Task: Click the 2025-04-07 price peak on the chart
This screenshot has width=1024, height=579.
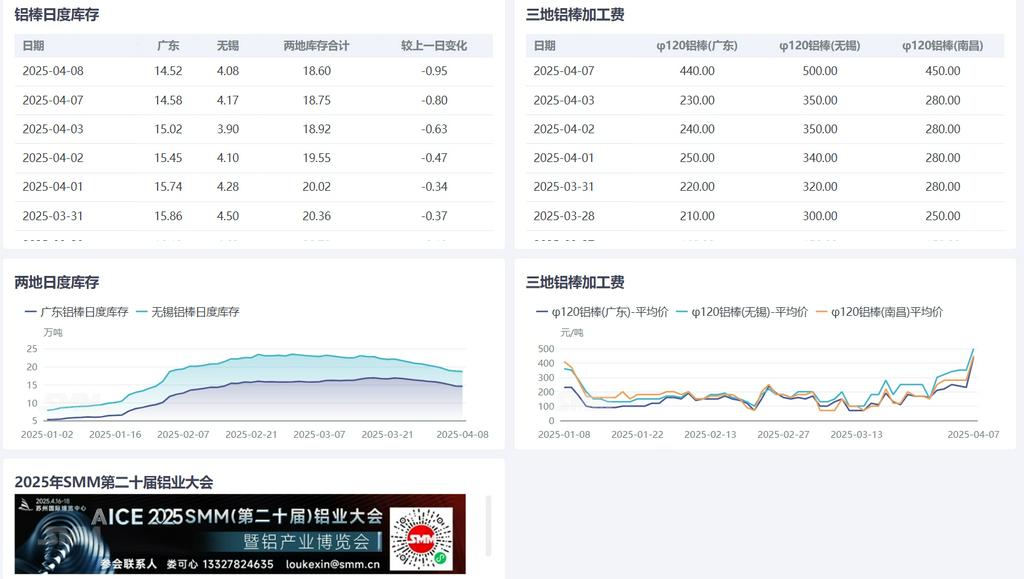Action: click(x=973, y=350)
